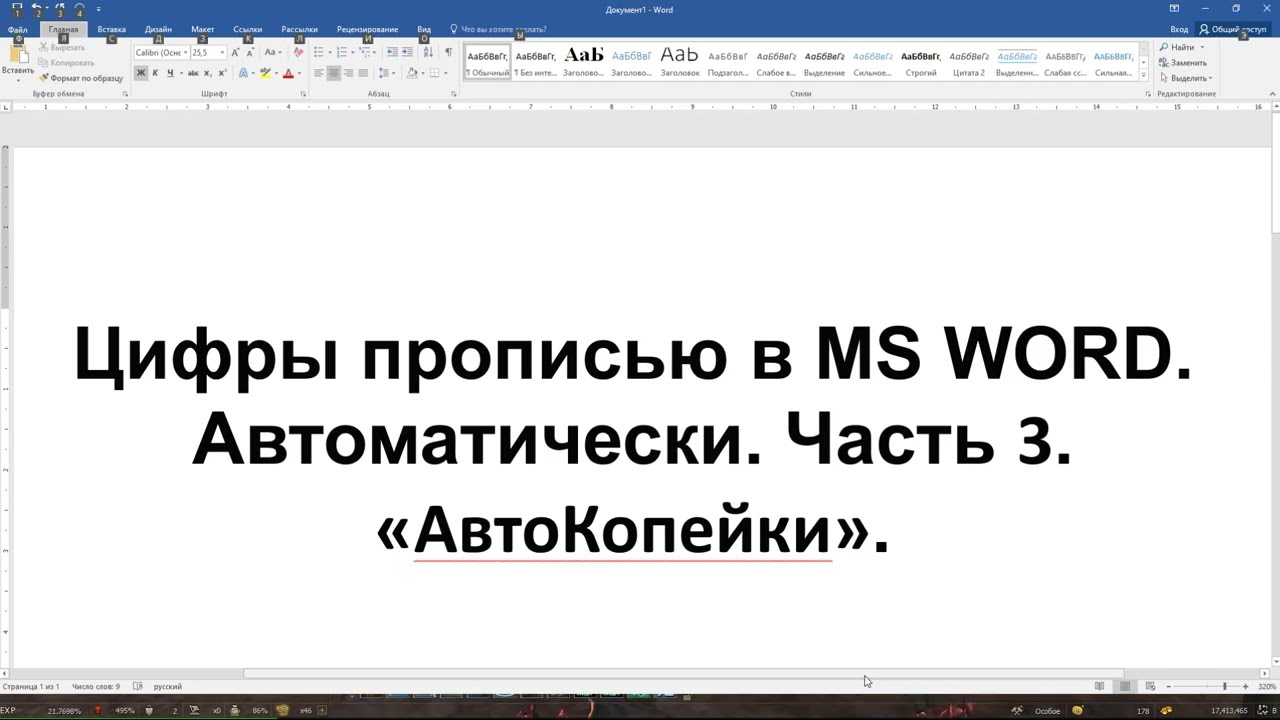Image resolution: width=1280 pixels, height=720 pixels.
Task: Click the text effects icon
Action: pos(243,73)
